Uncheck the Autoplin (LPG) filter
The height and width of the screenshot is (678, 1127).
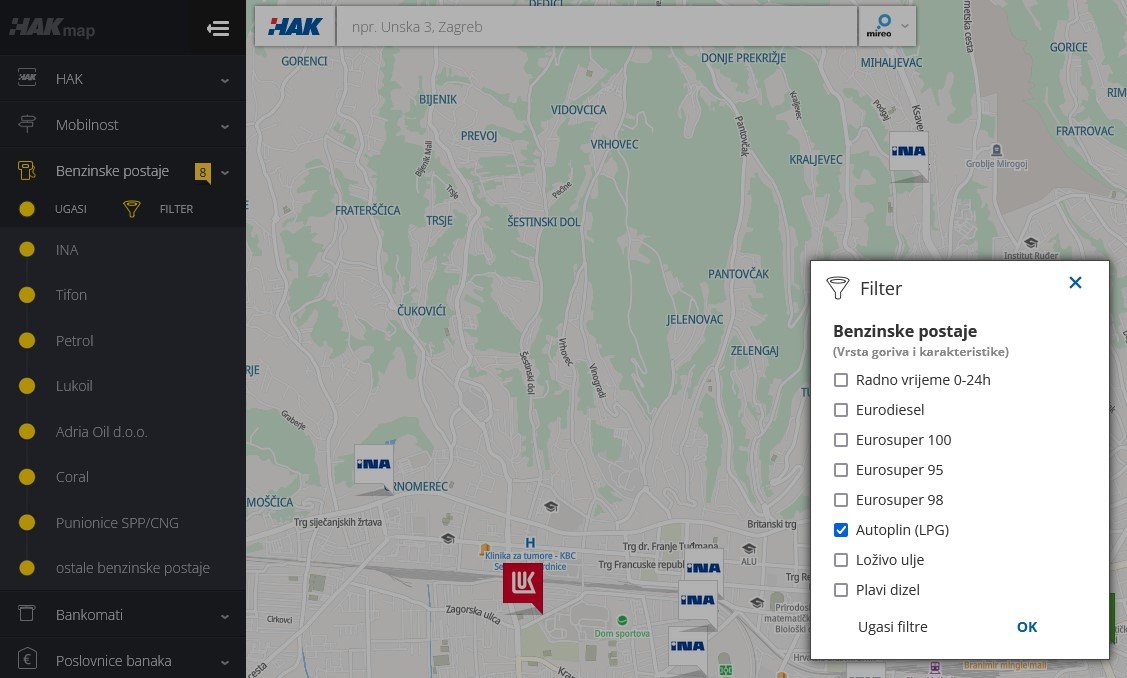click(841, 530)
